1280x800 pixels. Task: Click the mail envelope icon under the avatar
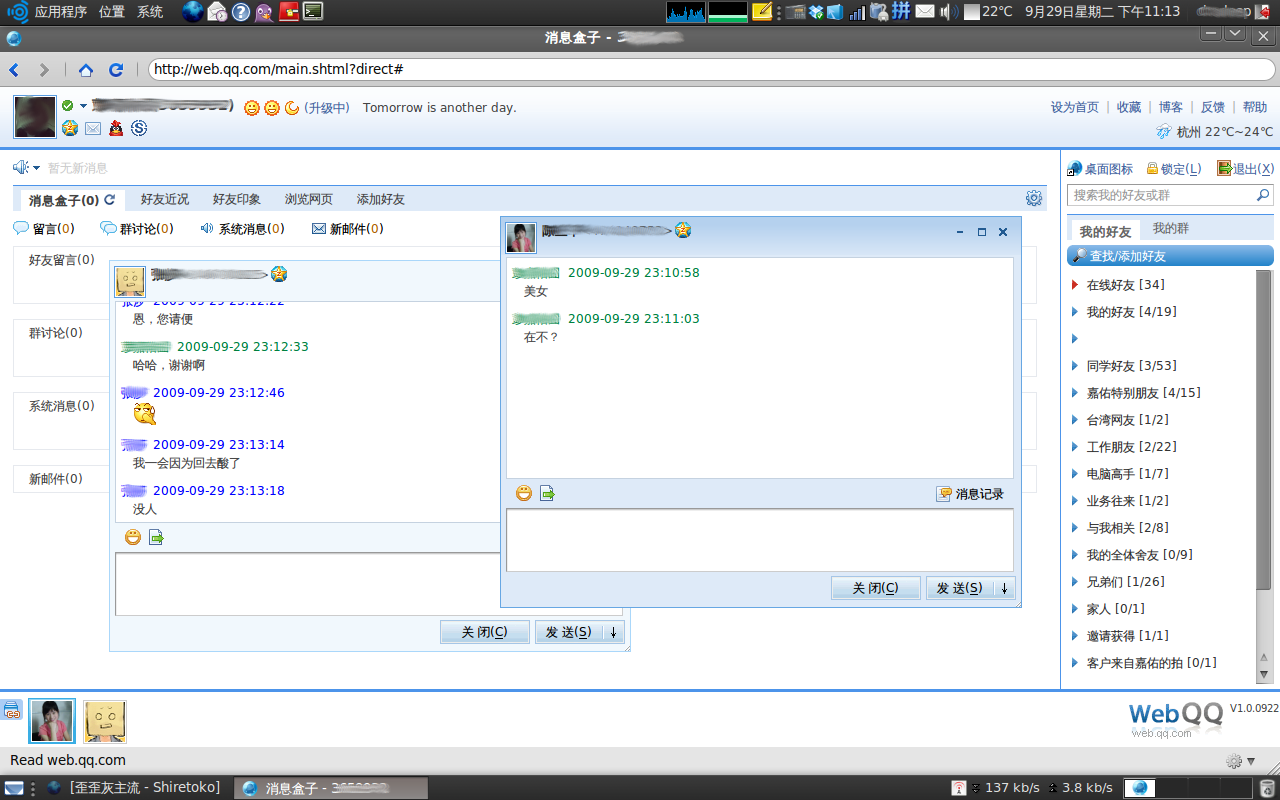(92, 128)
